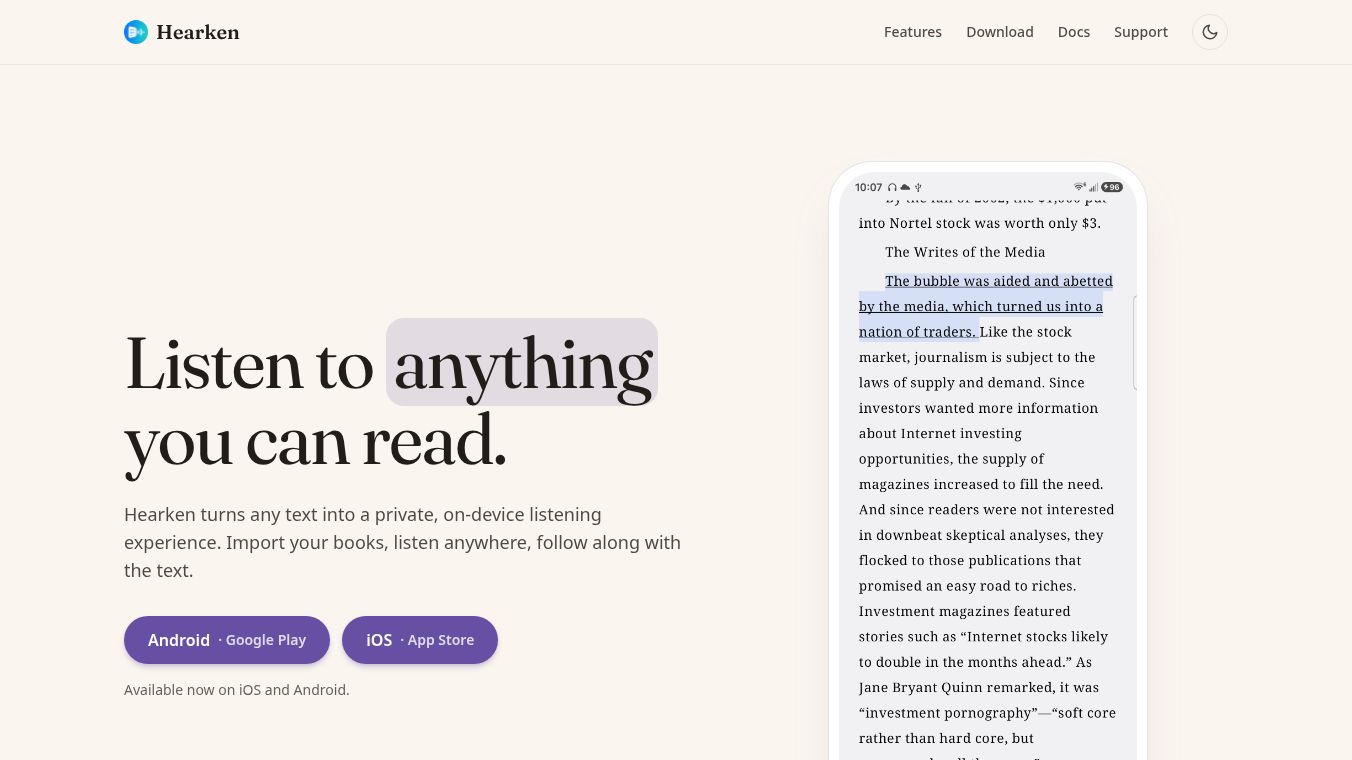Open the Download nav item
This screenshot has width=1352, height=760.
pos(1000,32)
